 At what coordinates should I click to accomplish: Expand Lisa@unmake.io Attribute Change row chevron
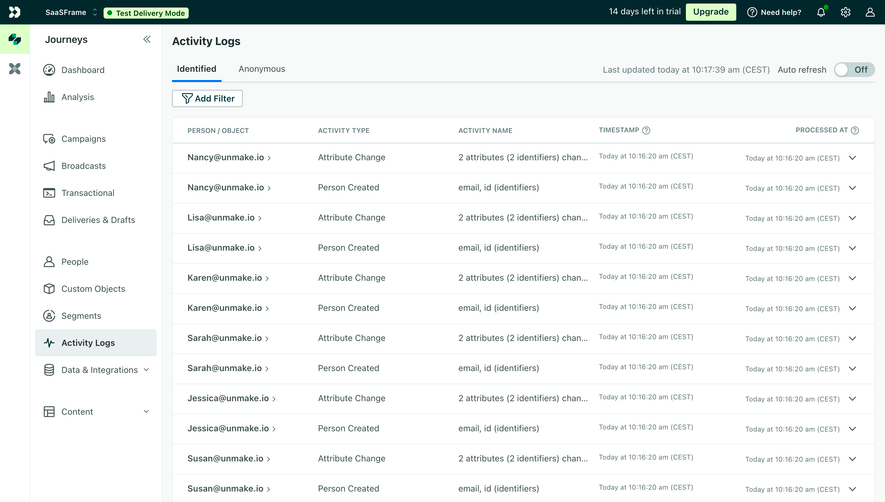852,218
